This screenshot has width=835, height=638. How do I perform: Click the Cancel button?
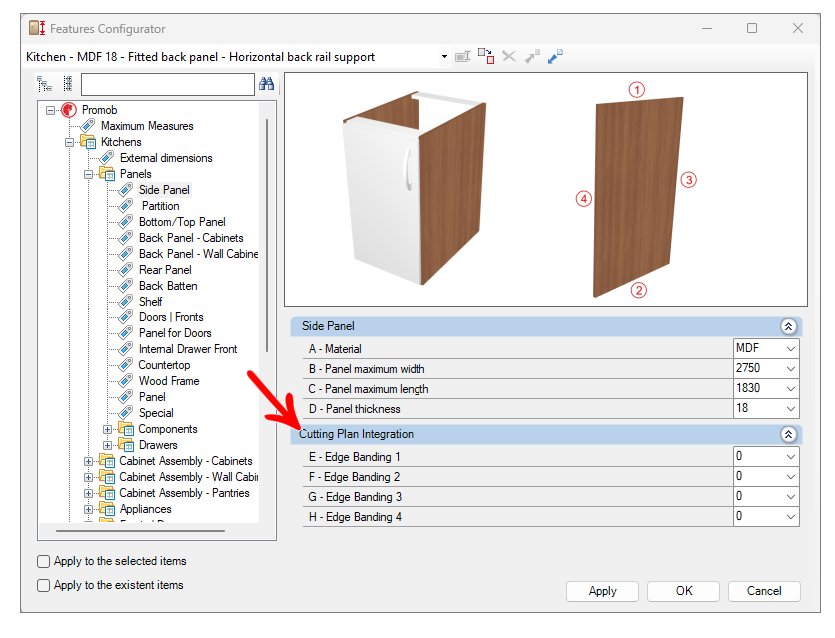tap(764, 591)
